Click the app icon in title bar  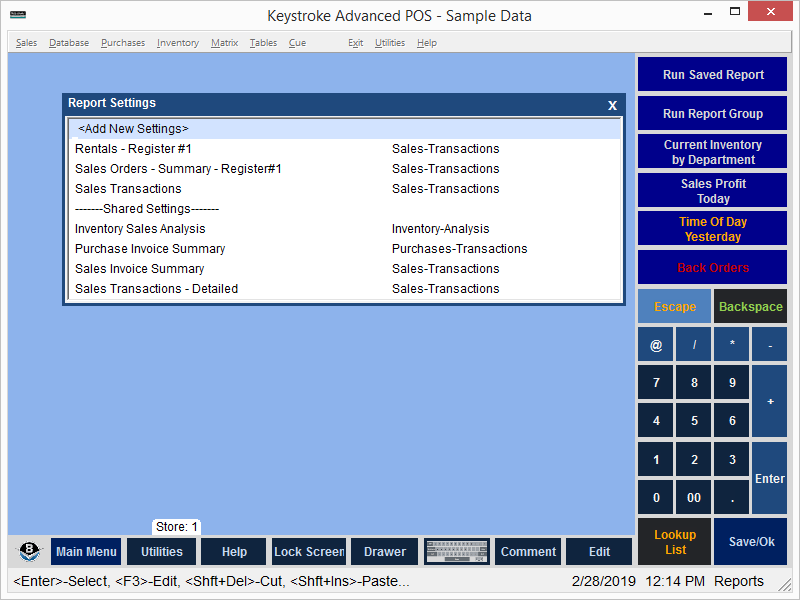(x=18, y=16)
